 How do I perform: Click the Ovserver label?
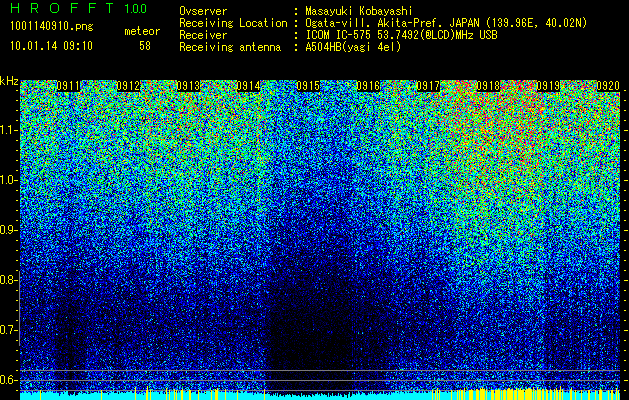click(203, 11)
